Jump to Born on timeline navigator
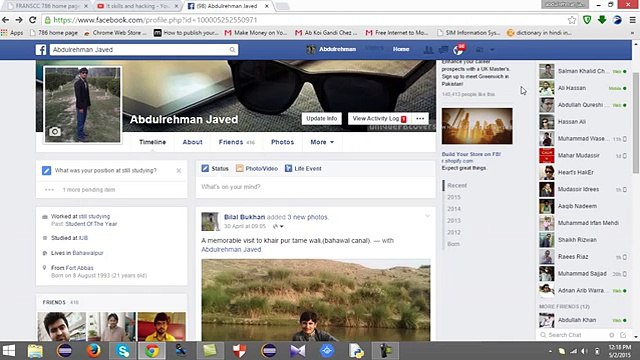The image size is (640, 360). pyautogui.click(x=453, y=244)
